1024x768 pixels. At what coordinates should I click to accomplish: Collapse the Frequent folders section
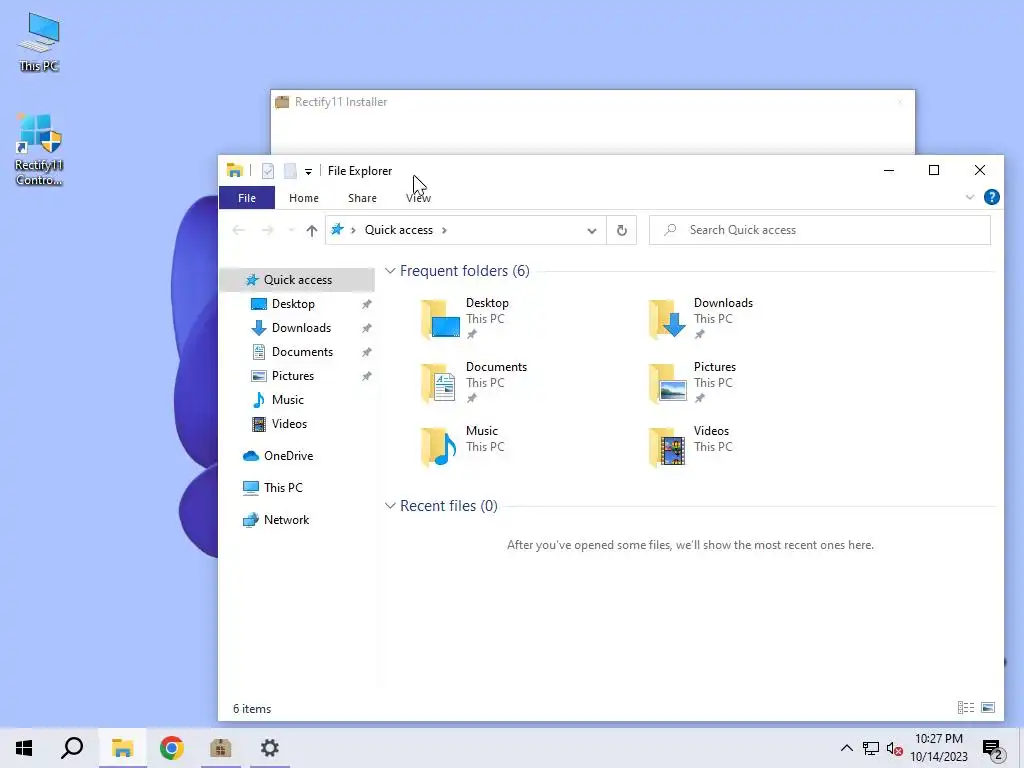tap(390, 270)
